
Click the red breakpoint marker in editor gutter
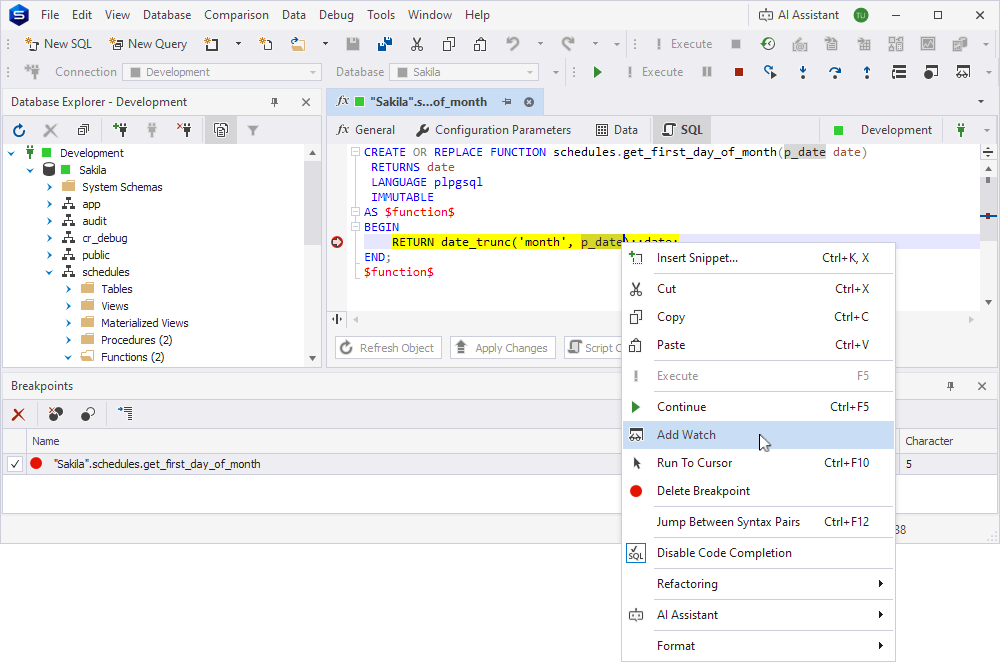[337, 242]
